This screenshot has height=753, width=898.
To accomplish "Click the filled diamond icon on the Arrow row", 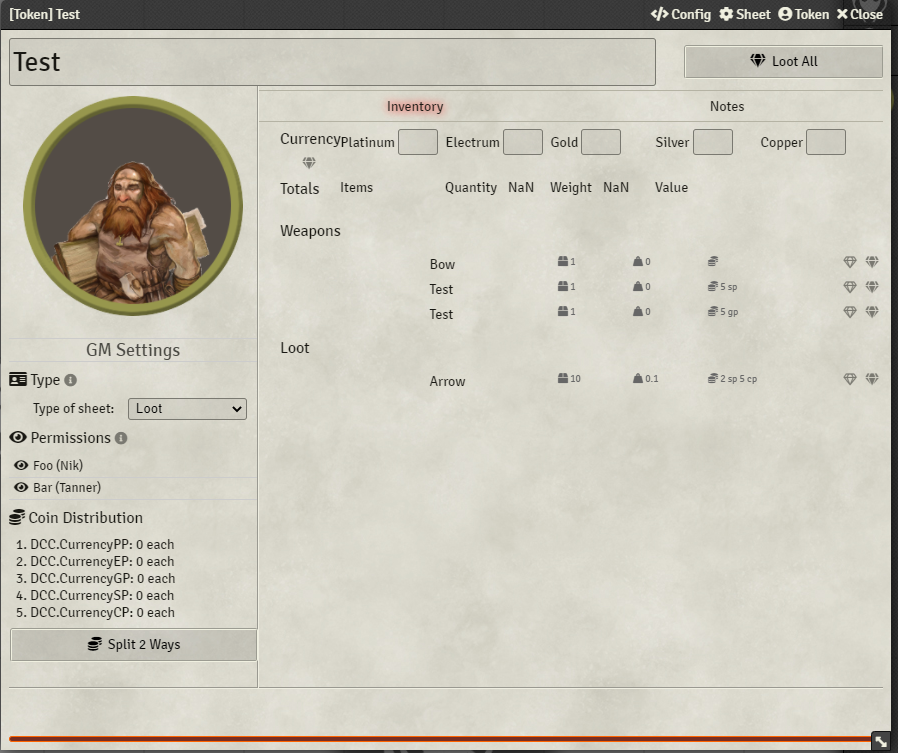I will coord(872,378).
